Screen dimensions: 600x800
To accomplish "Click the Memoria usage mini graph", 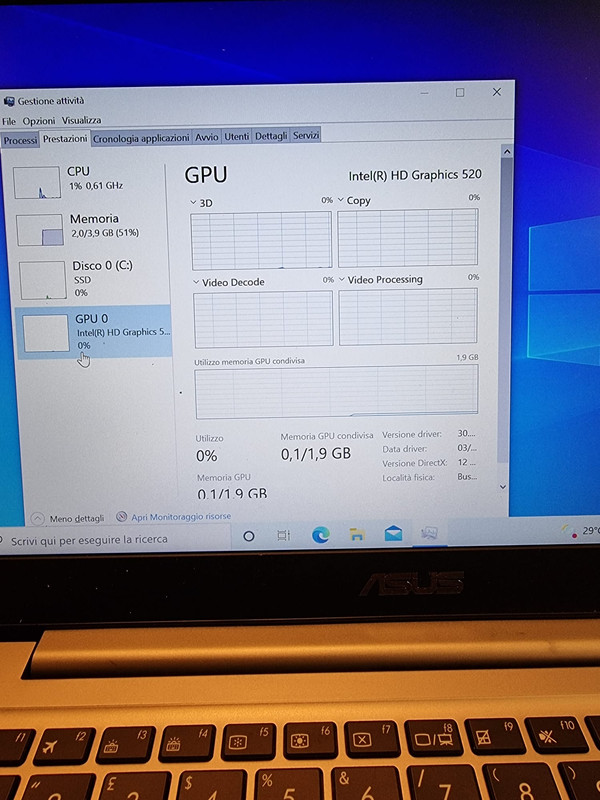I will point(40,230).
